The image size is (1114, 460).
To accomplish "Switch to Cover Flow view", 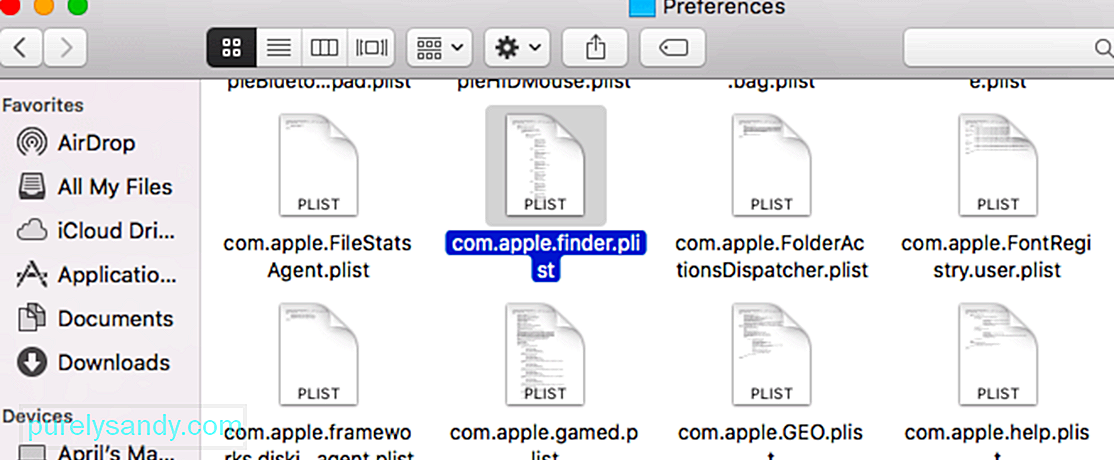I will [372, 48].
